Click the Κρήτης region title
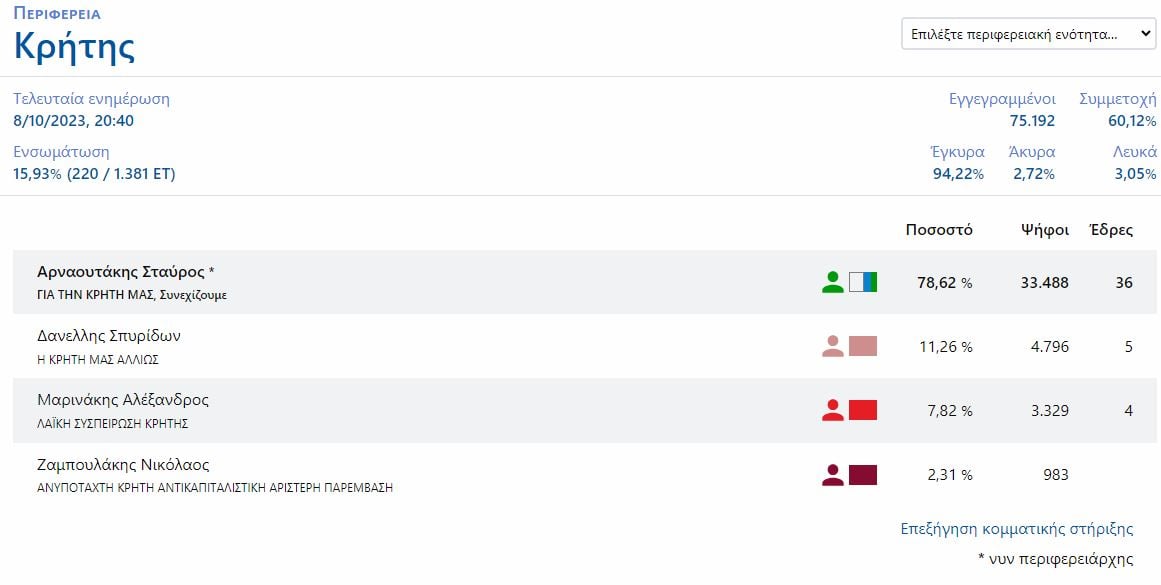The width and height of the screenshot is (1161, 585). tap(74, 46)
